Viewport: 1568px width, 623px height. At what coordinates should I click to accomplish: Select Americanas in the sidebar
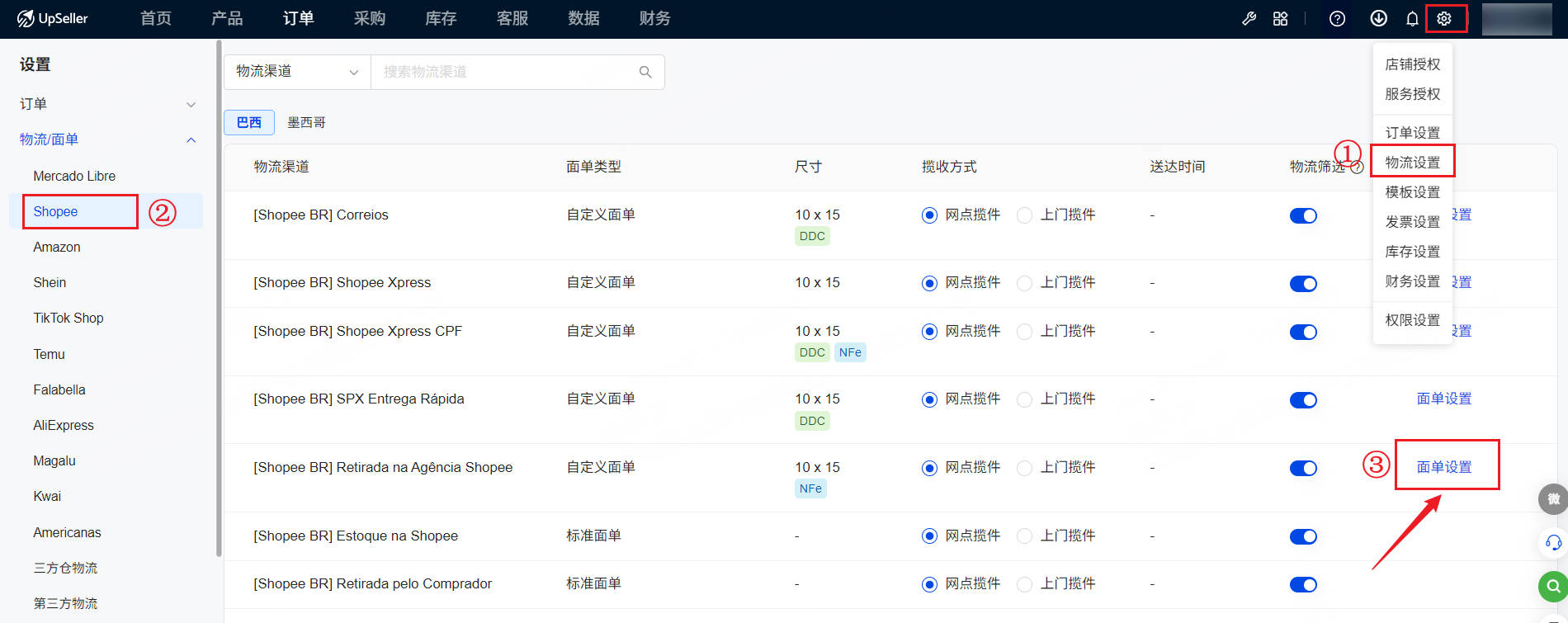pyautogui.click(x=67, y=532)
